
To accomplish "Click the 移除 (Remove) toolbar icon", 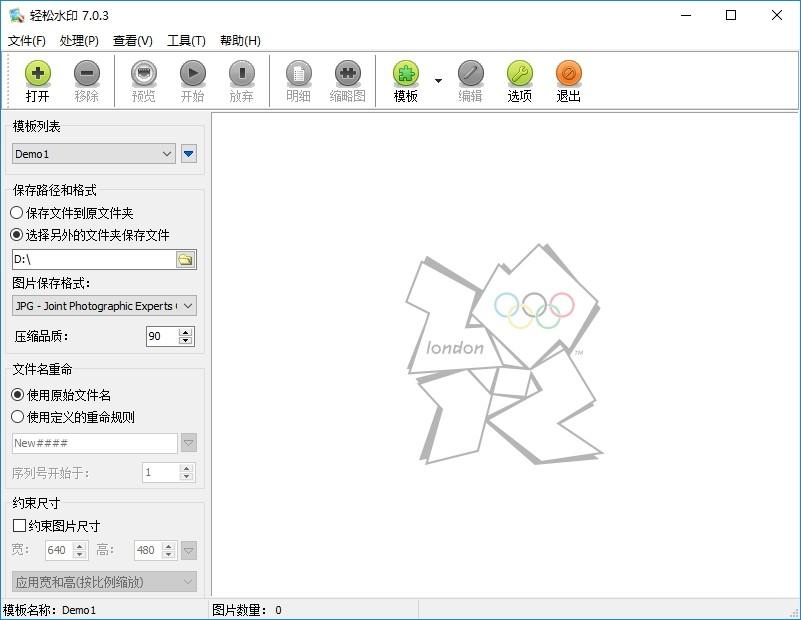I will [87, 74].
